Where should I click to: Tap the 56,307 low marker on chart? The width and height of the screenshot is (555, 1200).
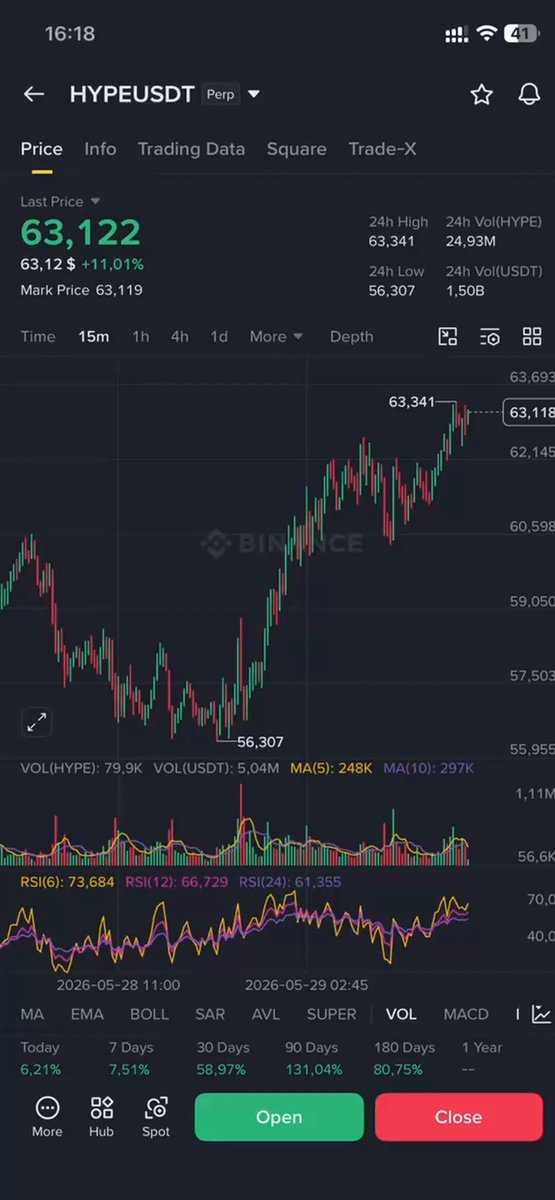pyautogui.click(x=260, y=742)
